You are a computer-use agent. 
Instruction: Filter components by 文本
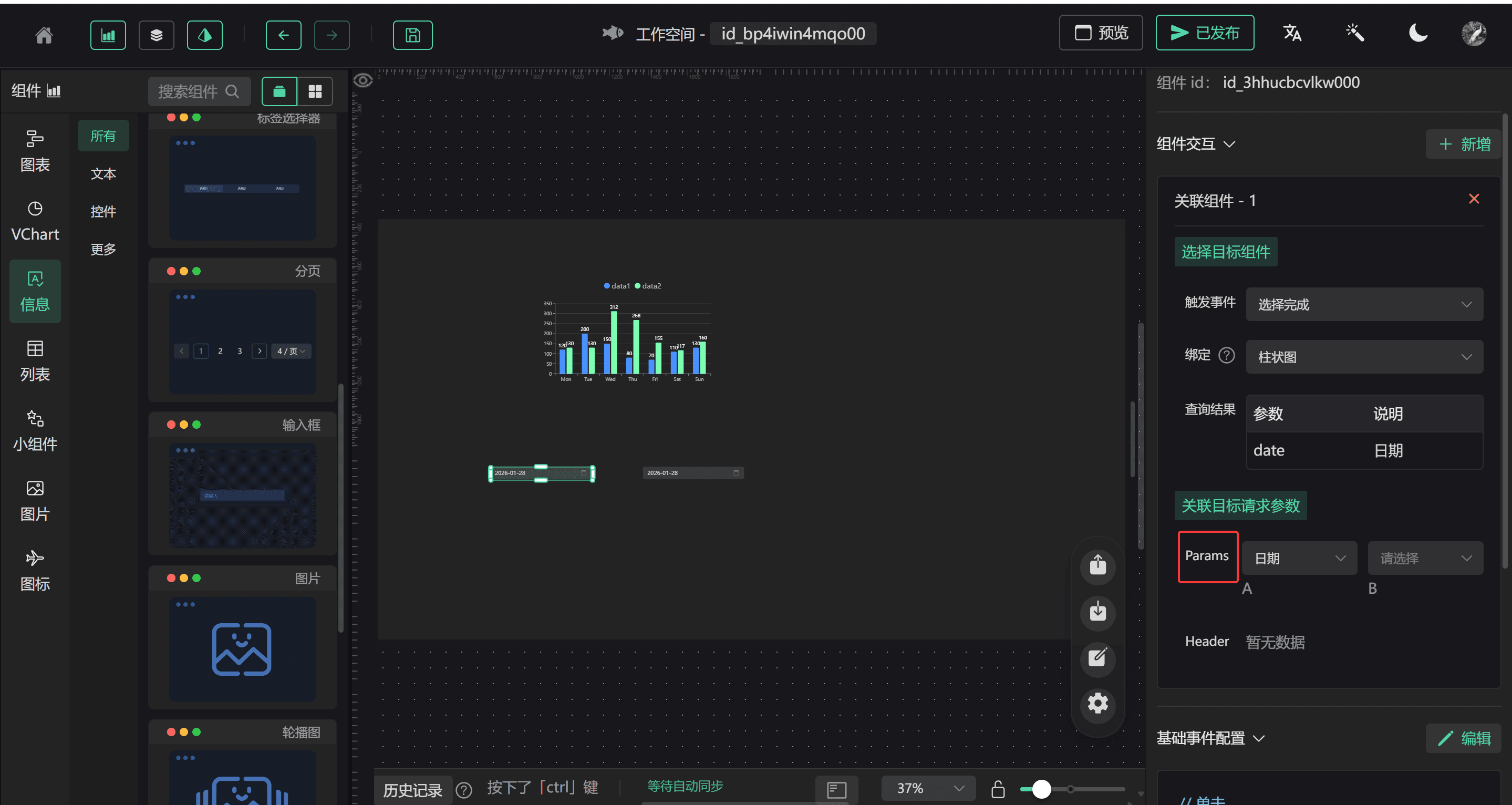[x=103, y=174]
